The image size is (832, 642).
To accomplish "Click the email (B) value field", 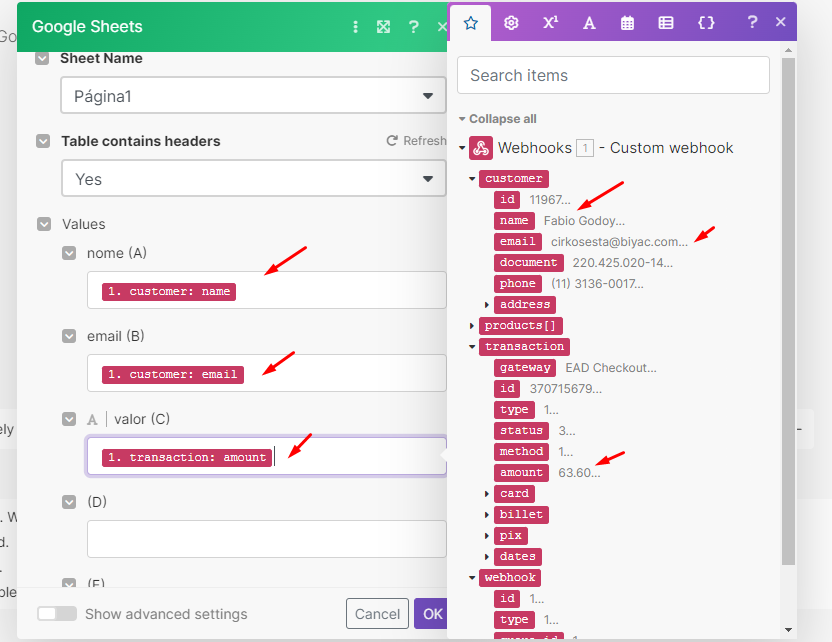I will pyautogui.click(x=266, y=373).
